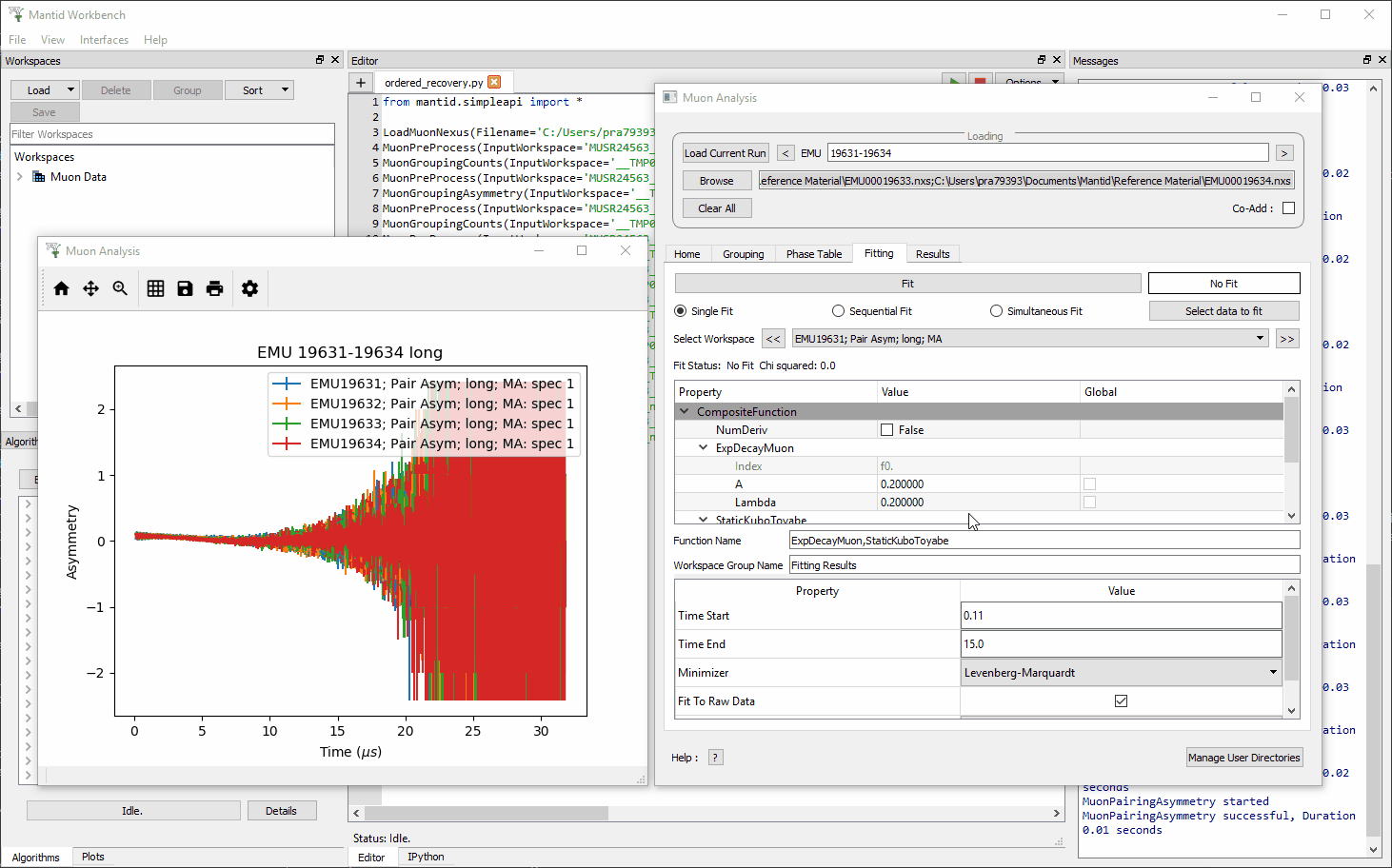
Task: Run the script with the green play icon
Action: (954, 82)
